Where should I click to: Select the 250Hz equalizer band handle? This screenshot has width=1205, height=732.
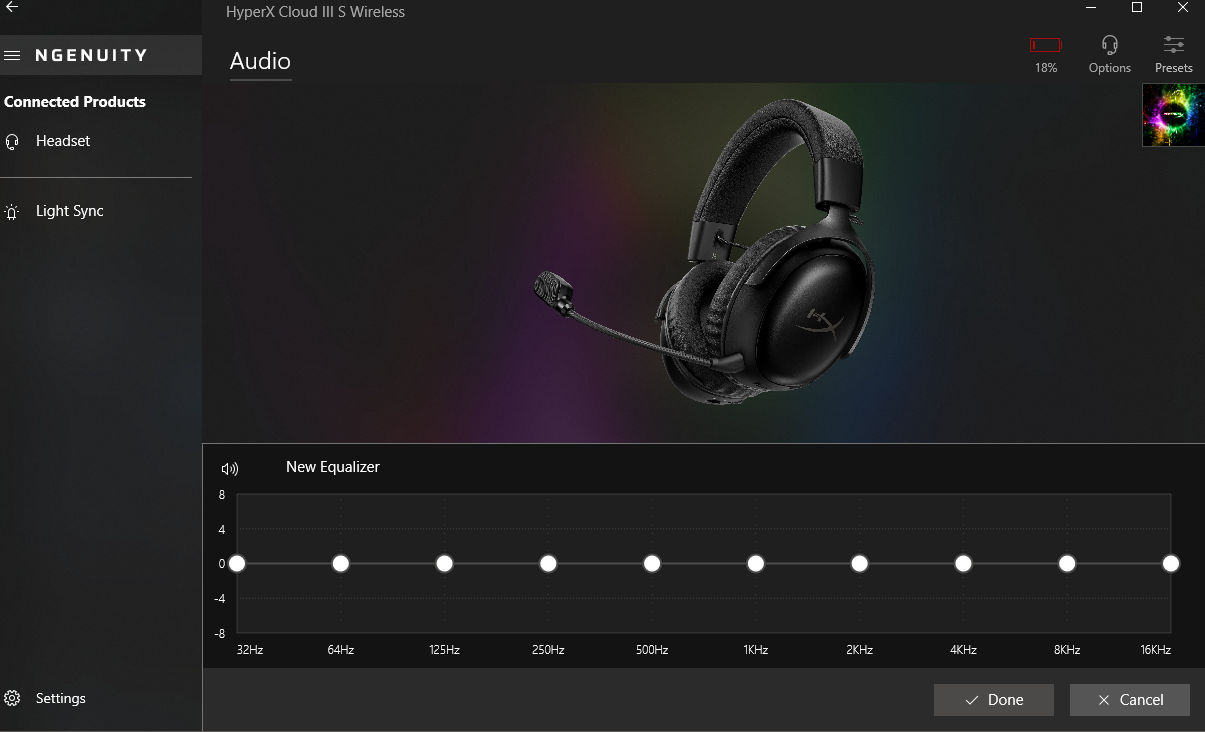(x=548, y=564)
